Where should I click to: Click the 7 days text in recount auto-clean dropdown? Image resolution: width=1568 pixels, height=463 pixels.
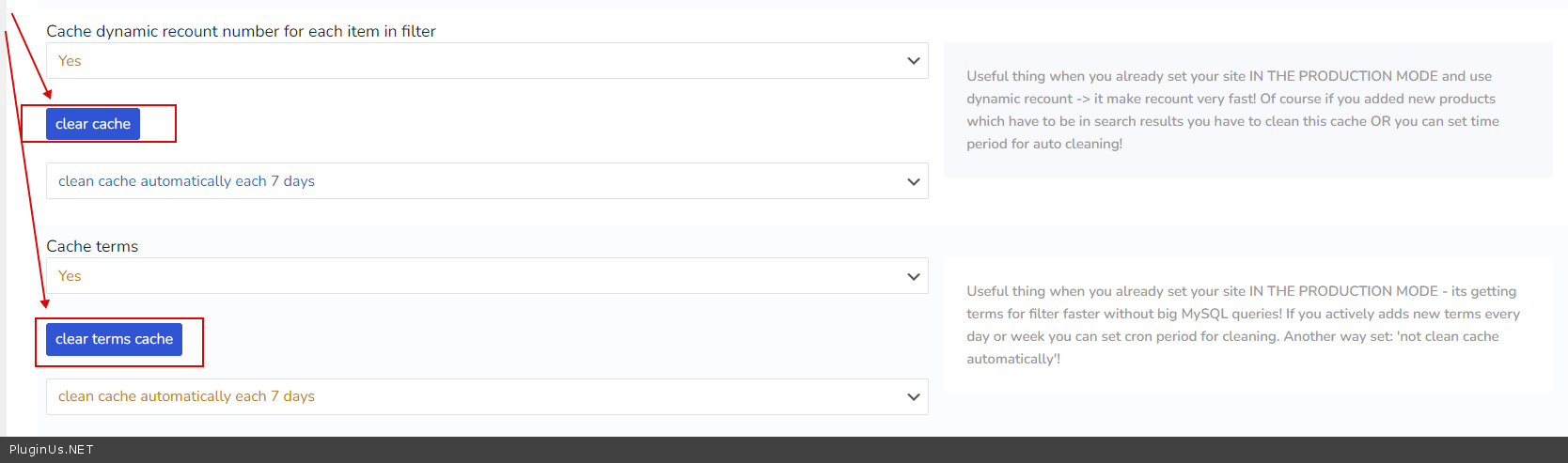(x=292, y=181)
